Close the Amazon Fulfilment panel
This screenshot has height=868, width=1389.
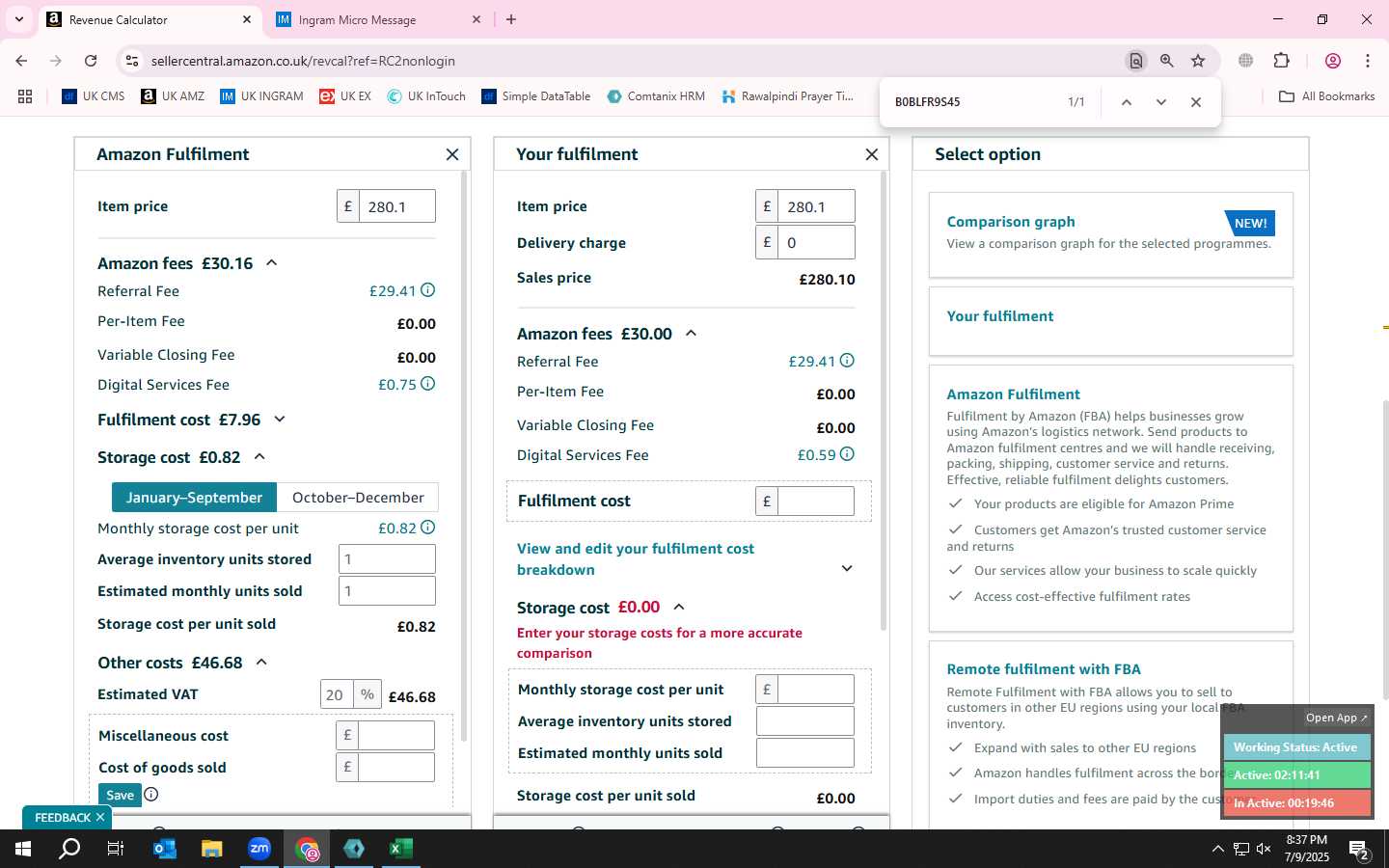(452, 154)
